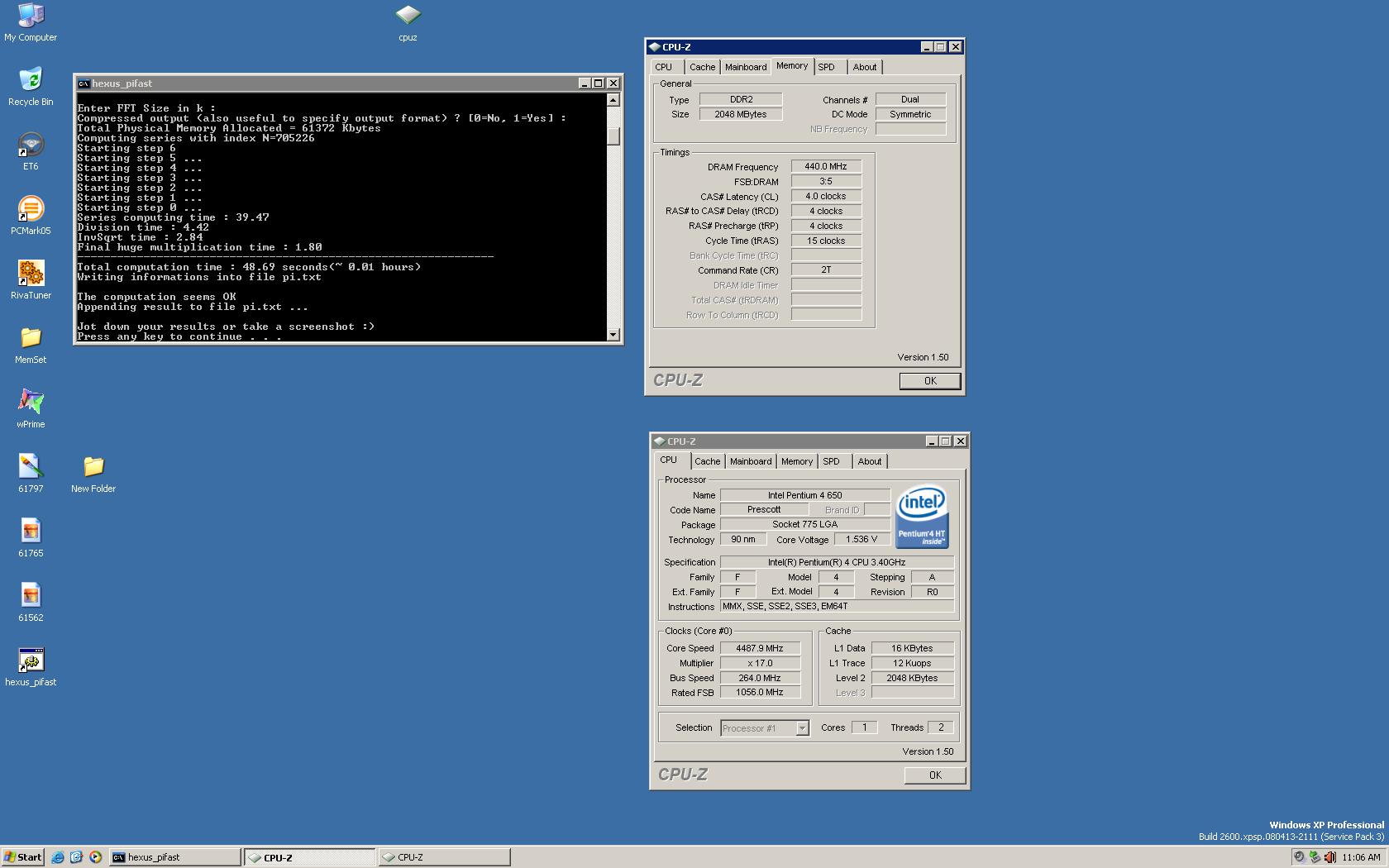The width and height of the screenshot is (1389, 868).
Task: Click the taskbar clock showing 11:06 AM
Action: coord(1362,857)
